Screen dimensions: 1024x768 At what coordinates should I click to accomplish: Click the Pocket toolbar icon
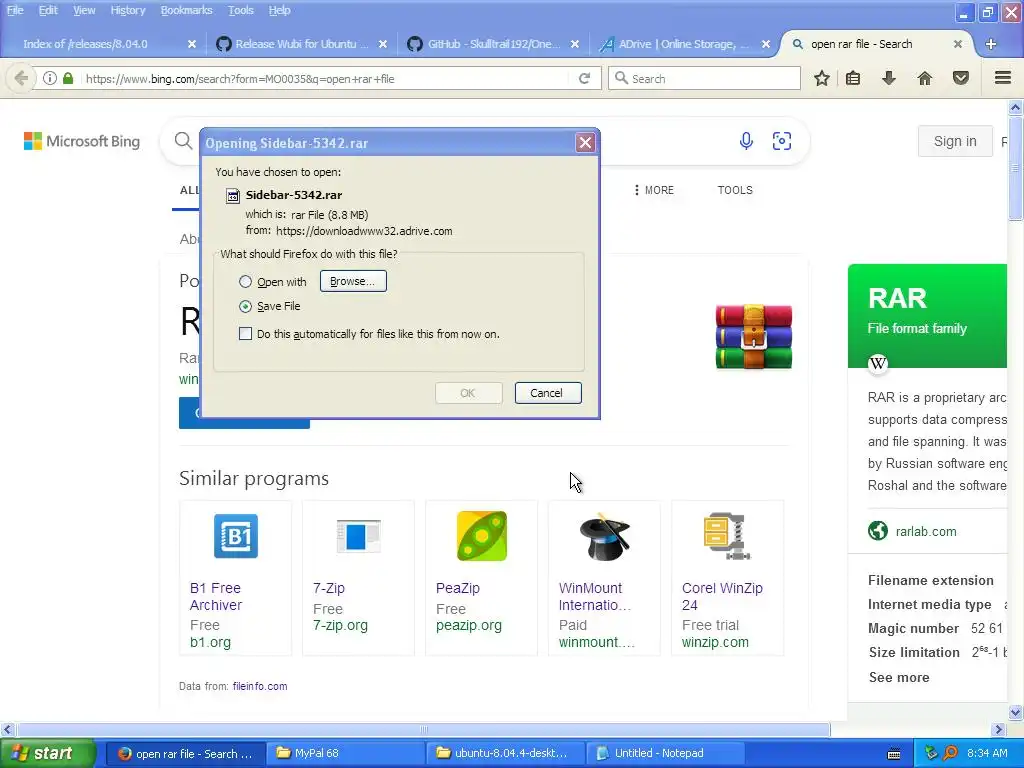click(961, 78)
